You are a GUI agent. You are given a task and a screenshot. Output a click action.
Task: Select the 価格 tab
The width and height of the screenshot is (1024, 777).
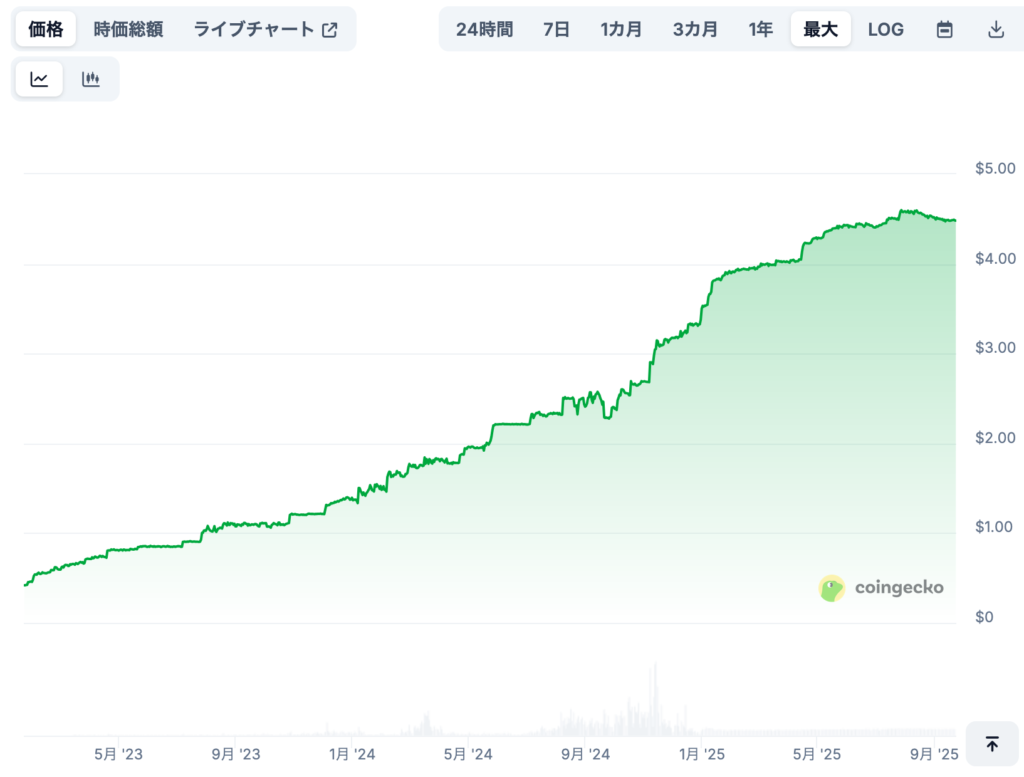tap(46, 29)
